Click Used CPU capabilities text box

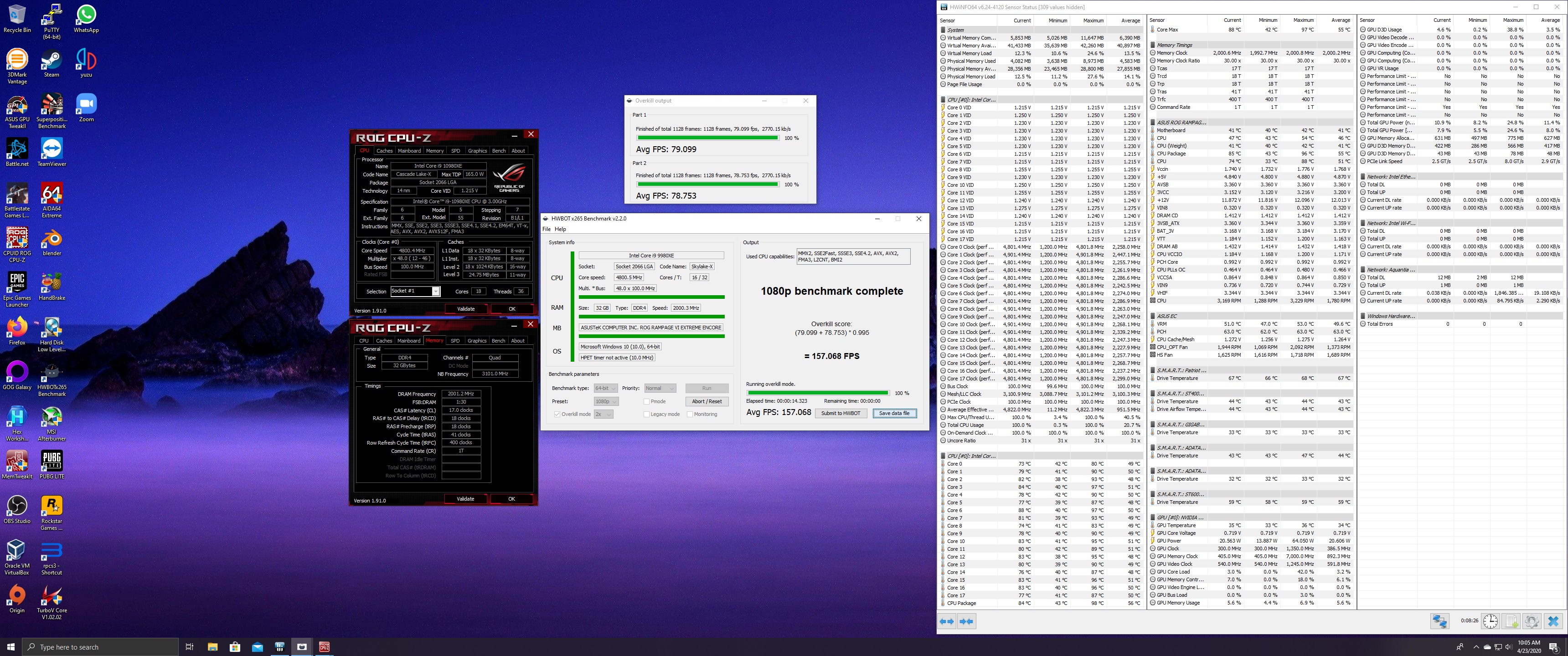point(853,256)
